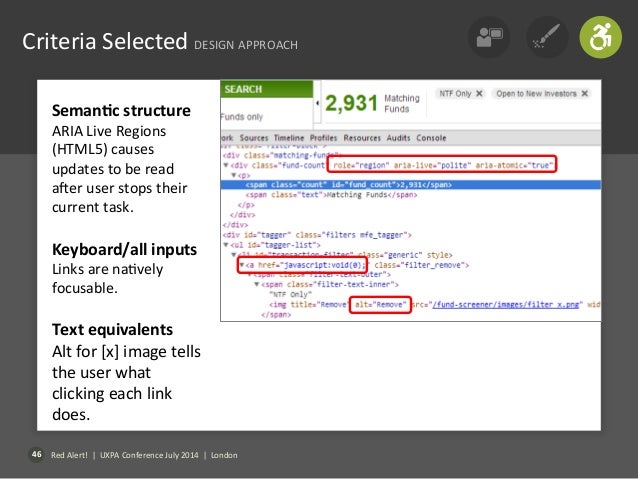
Task: Click the filter_x.png source link
Action: 505,304
